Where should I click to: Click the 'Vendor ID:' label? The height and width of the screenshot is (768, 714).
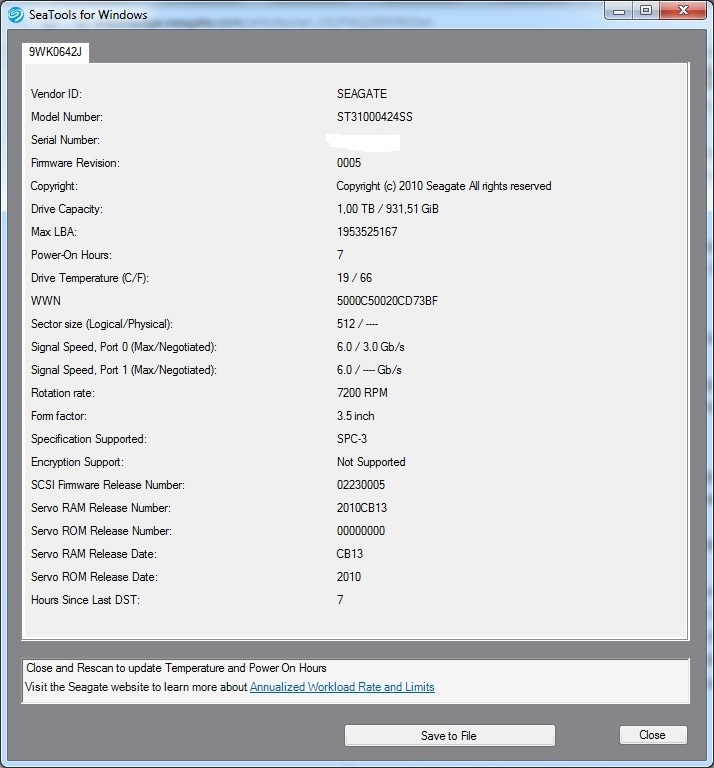pos(56,94)
